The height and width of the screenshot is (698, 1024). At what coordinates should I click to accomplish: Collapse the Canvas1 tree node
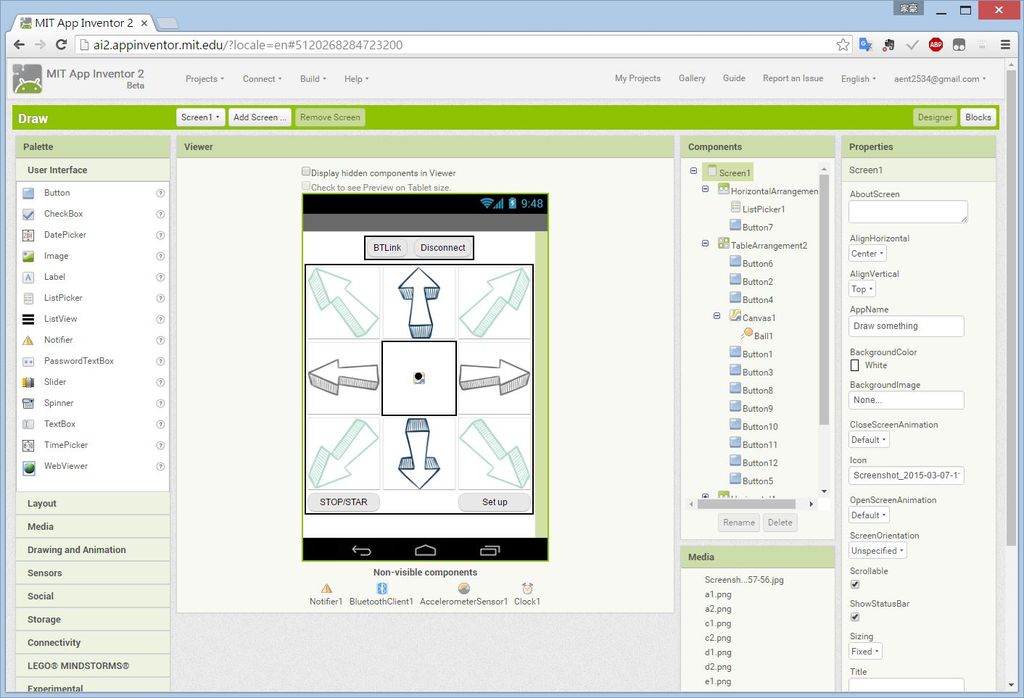pyautogui.click(x=717, y=316)
